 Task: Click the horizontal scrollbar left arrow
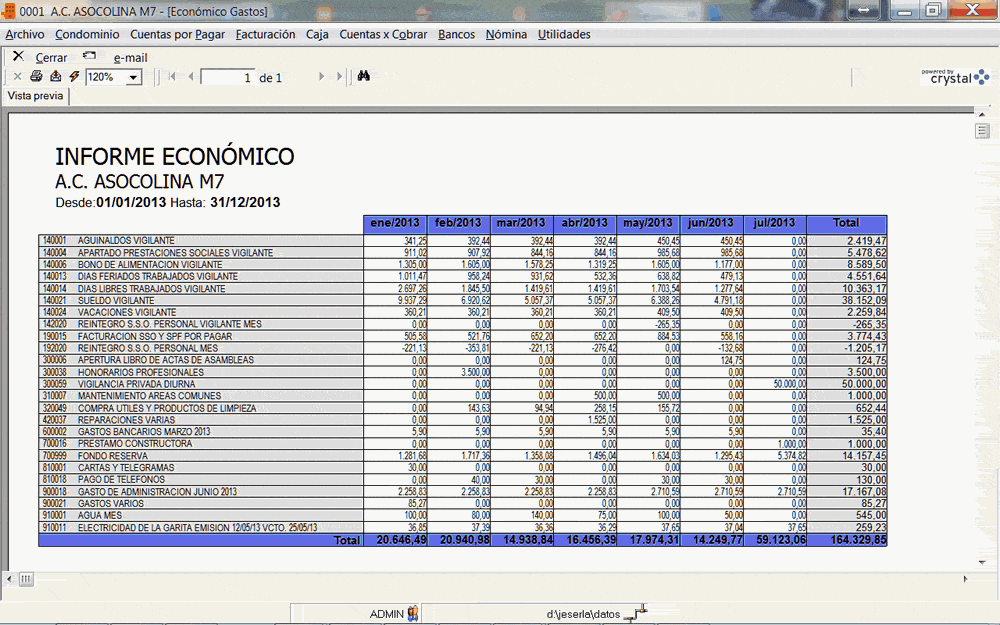coord(9,579)
